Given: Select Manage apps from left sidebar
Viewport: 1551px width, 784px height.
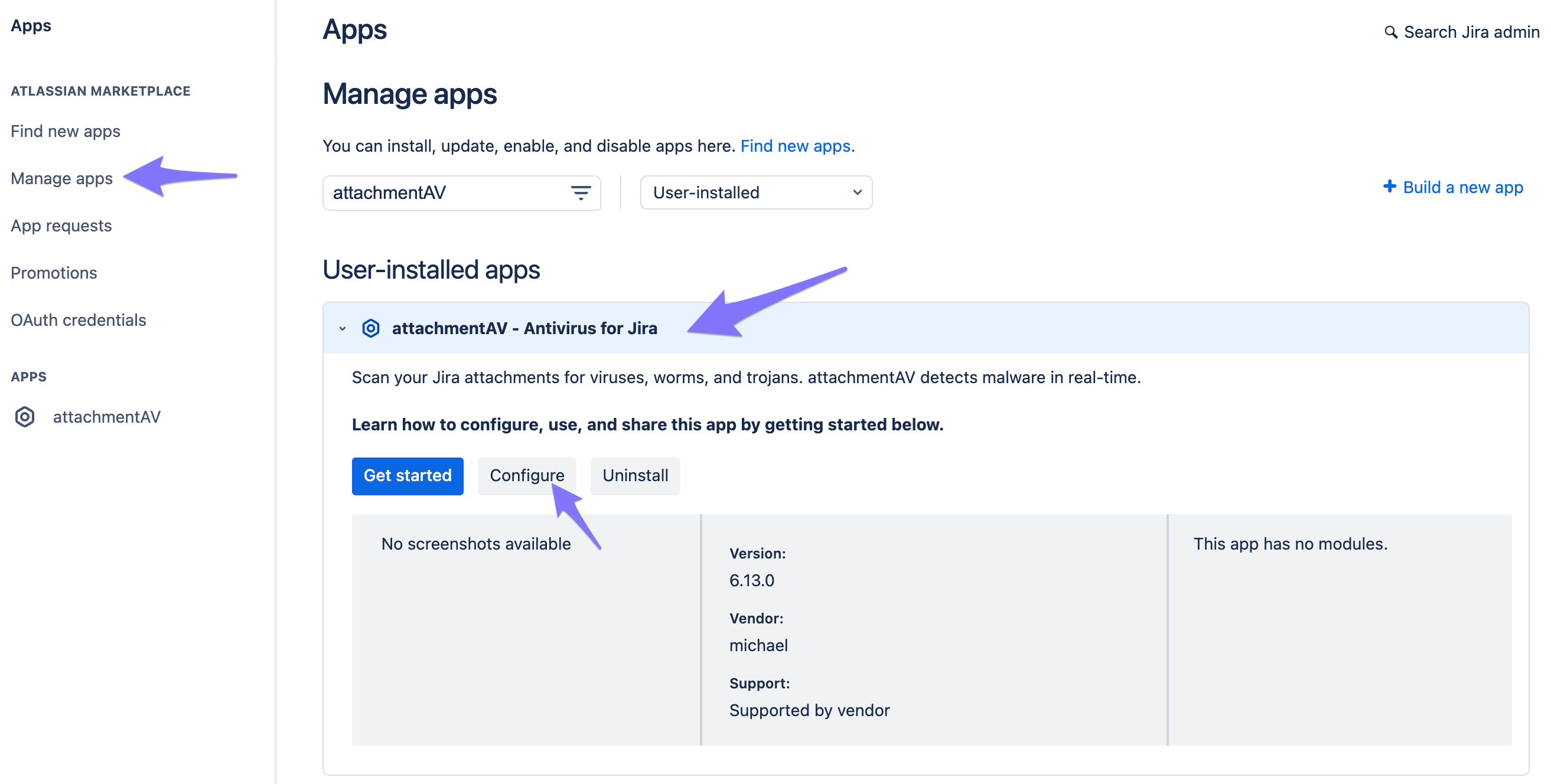Looking at the screenshot, I should pos(61,178).
